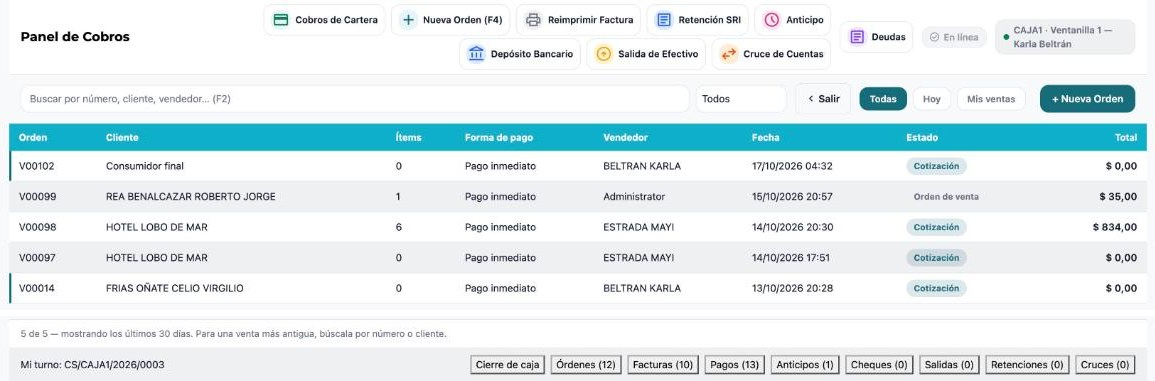Click the total $ 35,00
The height and width of the screenshot is (381, 1155).
point(1118,197)
